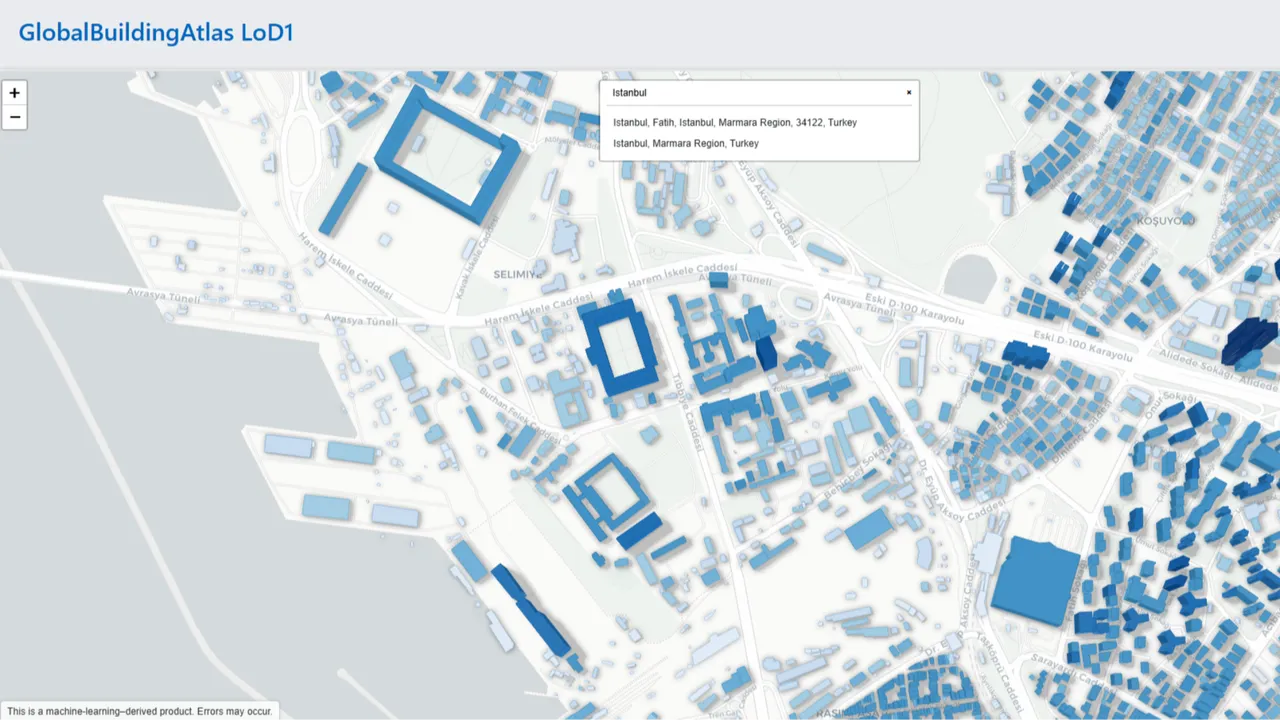Click the SELİMİYE neighborhood label

coord(516,272)
